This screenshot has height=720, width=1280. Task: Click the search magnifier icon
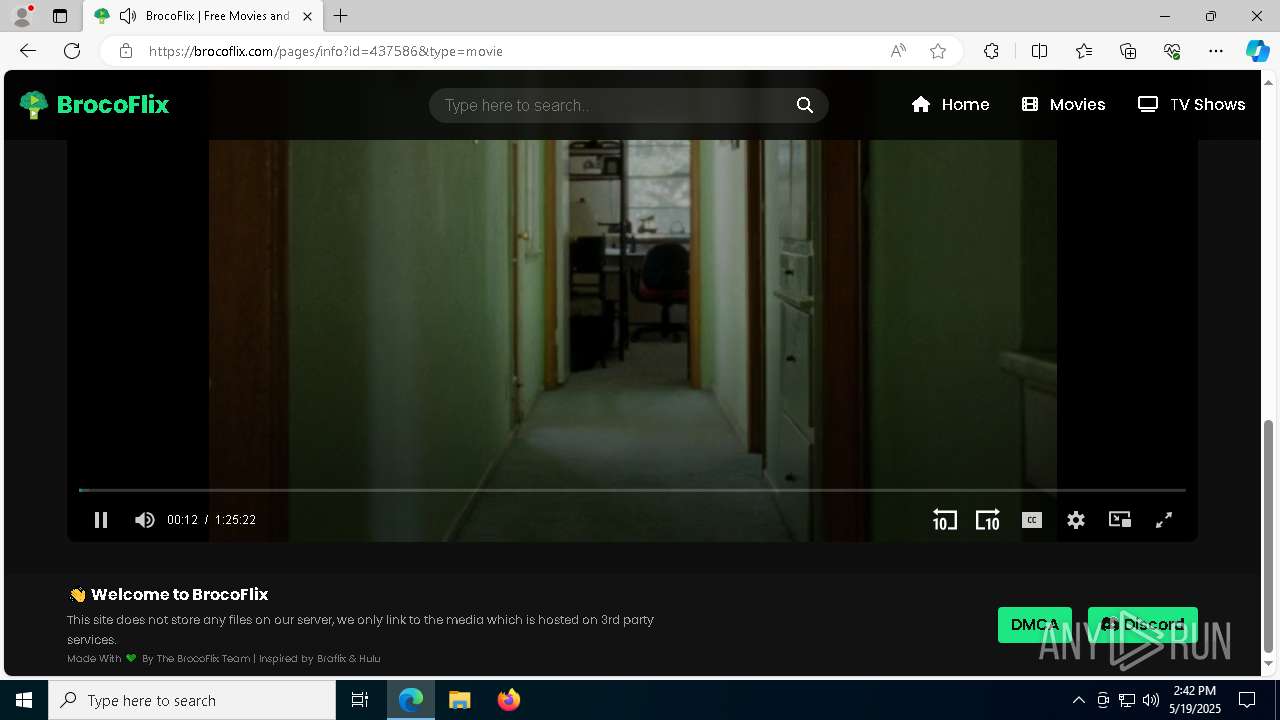click(x=805, y=105)
